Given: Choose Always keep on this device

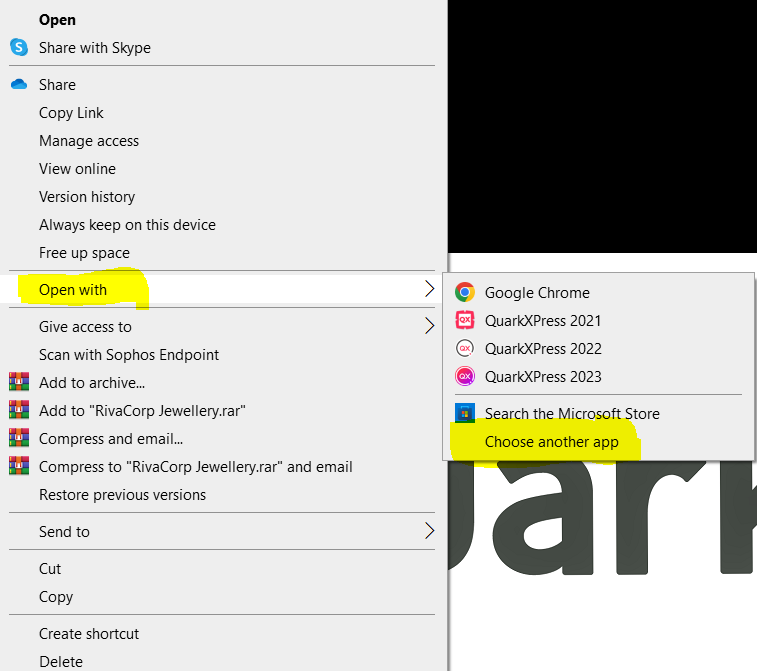Looking at the screenshot, I should pyautogui.click(x=222, y=224).
